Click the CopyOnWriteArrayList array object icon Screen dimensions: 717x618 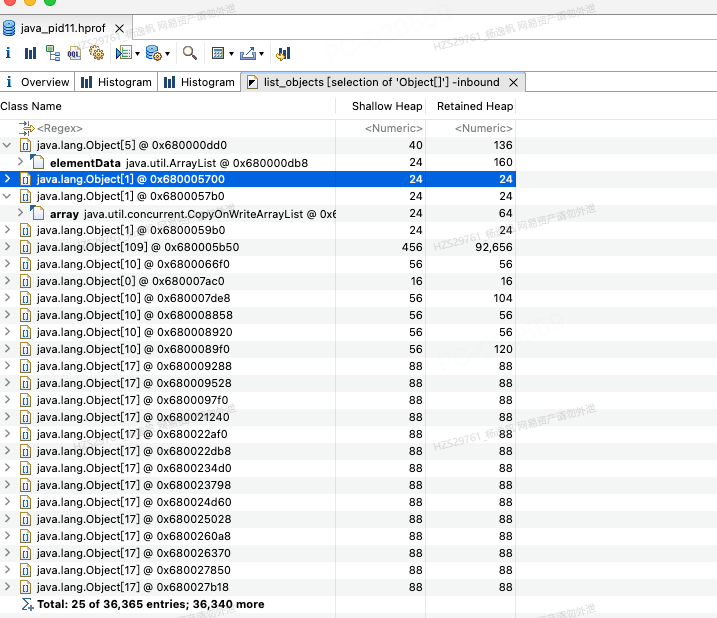click(37, 213)
